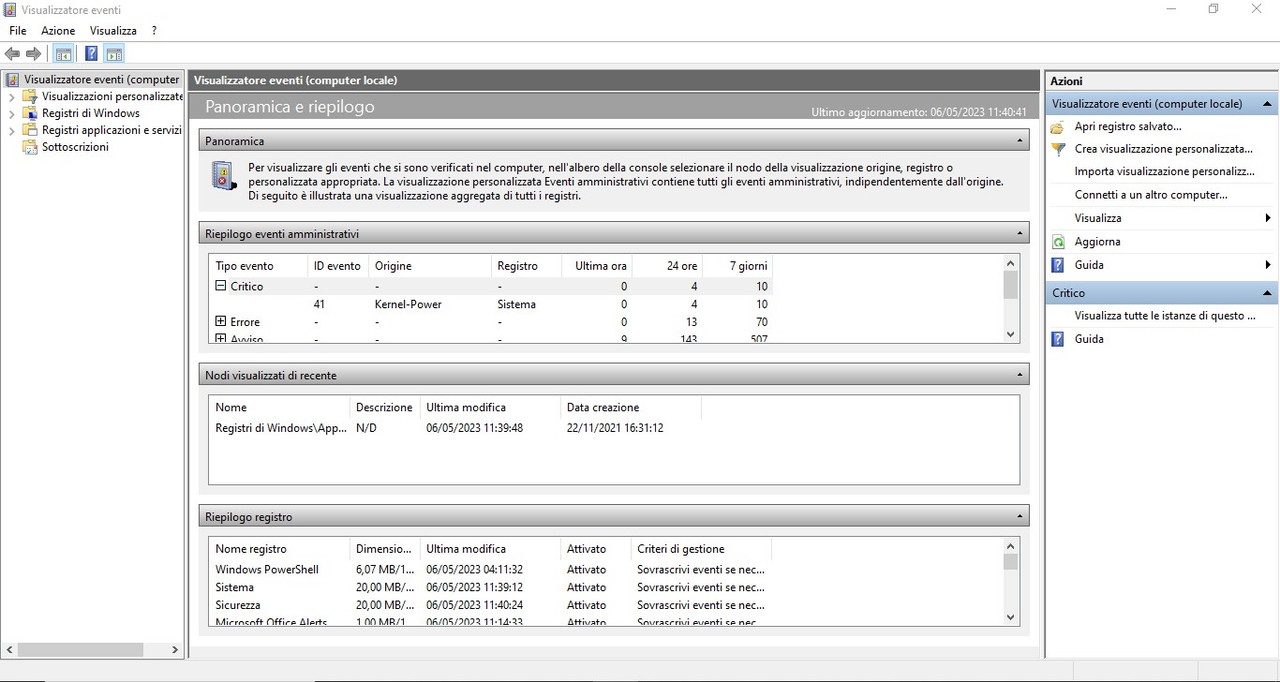Collapse Riepilogo eventi amministrativi section
The height and width of the screenshot is (682, 1280).
(1021, 233)
